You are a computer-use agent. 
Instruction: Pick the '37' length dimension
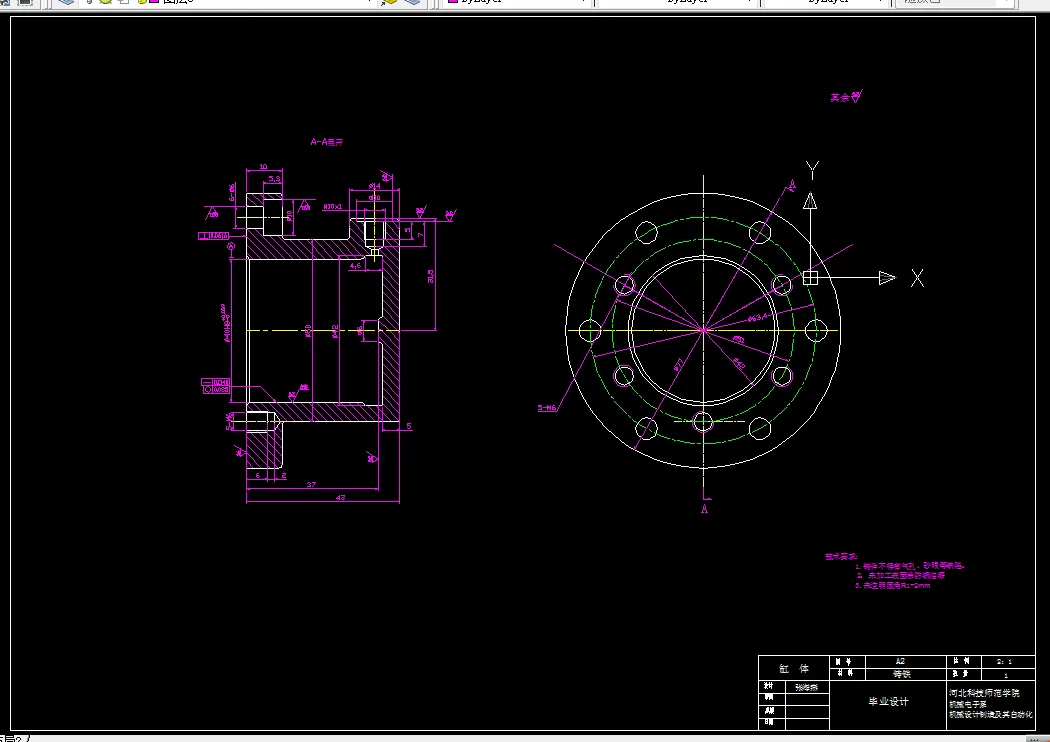pyautogui.click(x=311, y=484)
